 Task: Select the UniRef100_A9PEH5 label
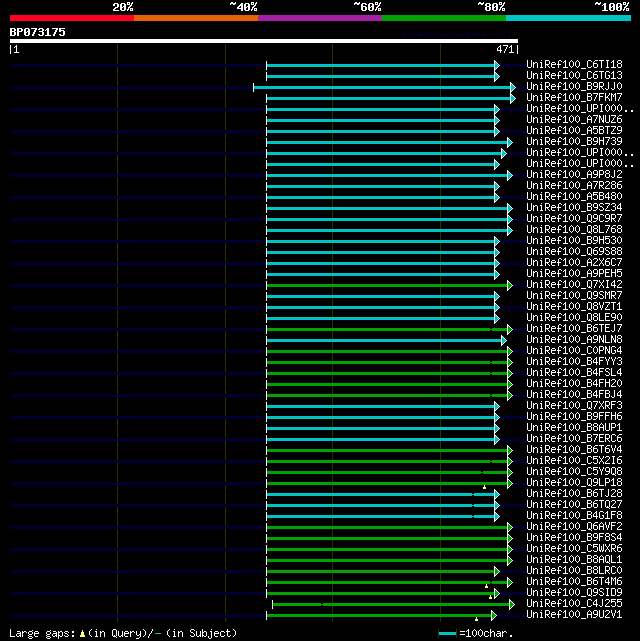(x=574, y=274)
